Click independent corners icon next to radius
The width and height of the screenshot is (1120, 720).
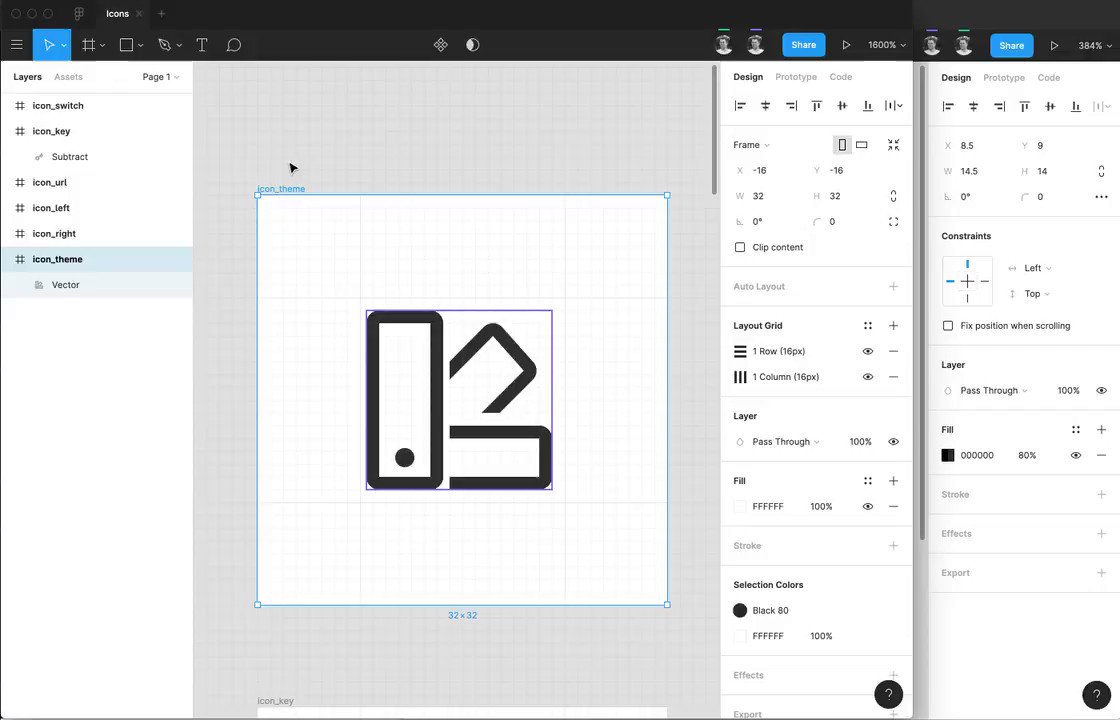pyautogui.click(x=894, y=222)
